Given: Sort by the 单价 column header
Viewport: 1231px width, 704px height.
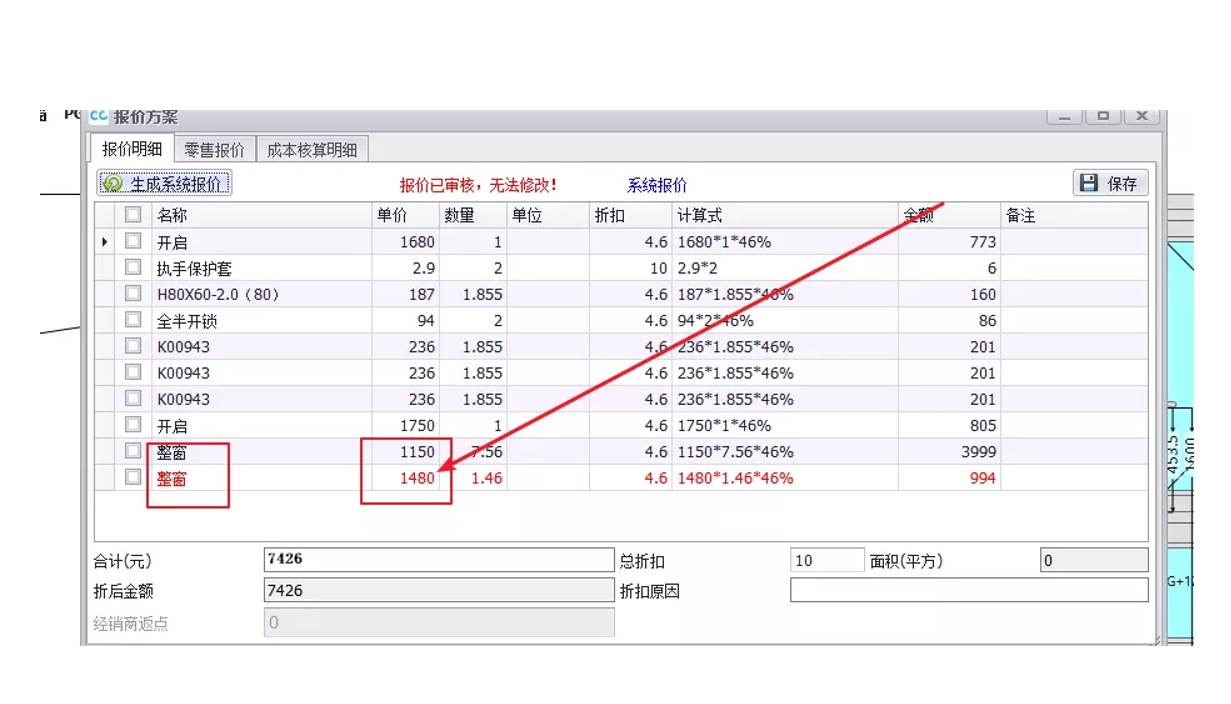Looking at the screenshot, I should 405,215.
